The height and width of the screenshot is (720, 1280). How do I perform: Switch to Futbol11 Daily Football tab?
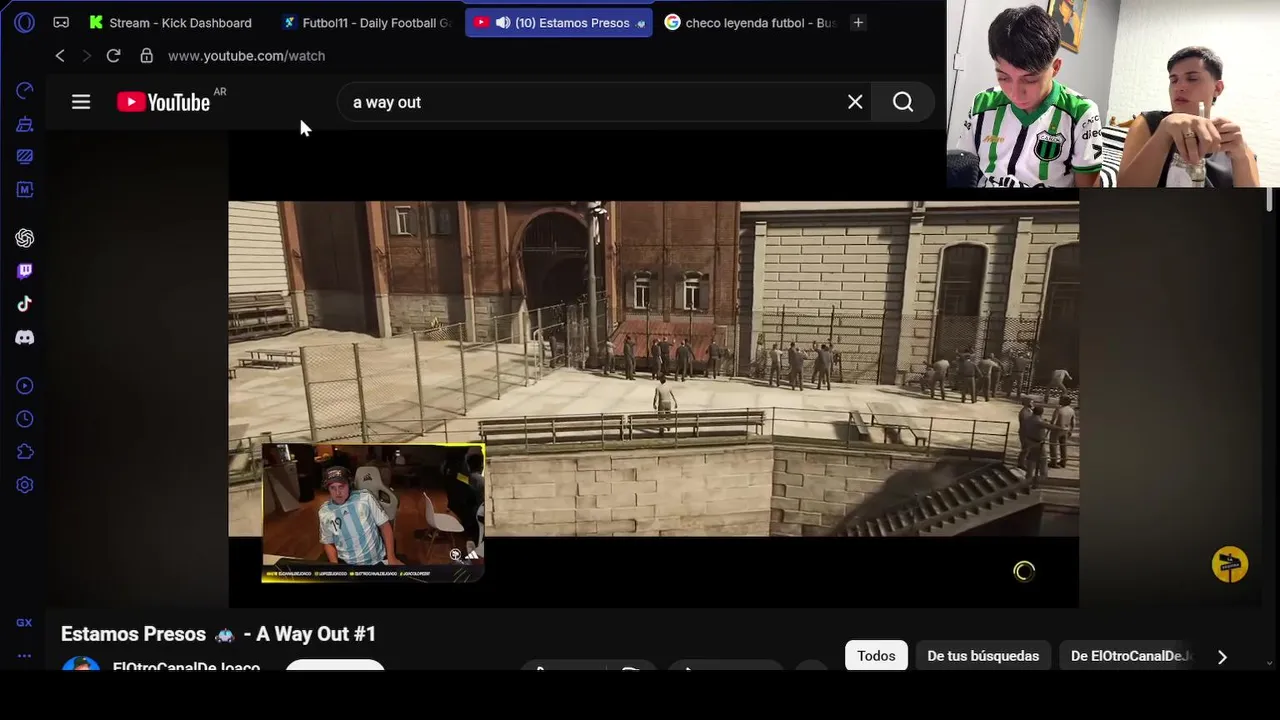click(367, 22)
